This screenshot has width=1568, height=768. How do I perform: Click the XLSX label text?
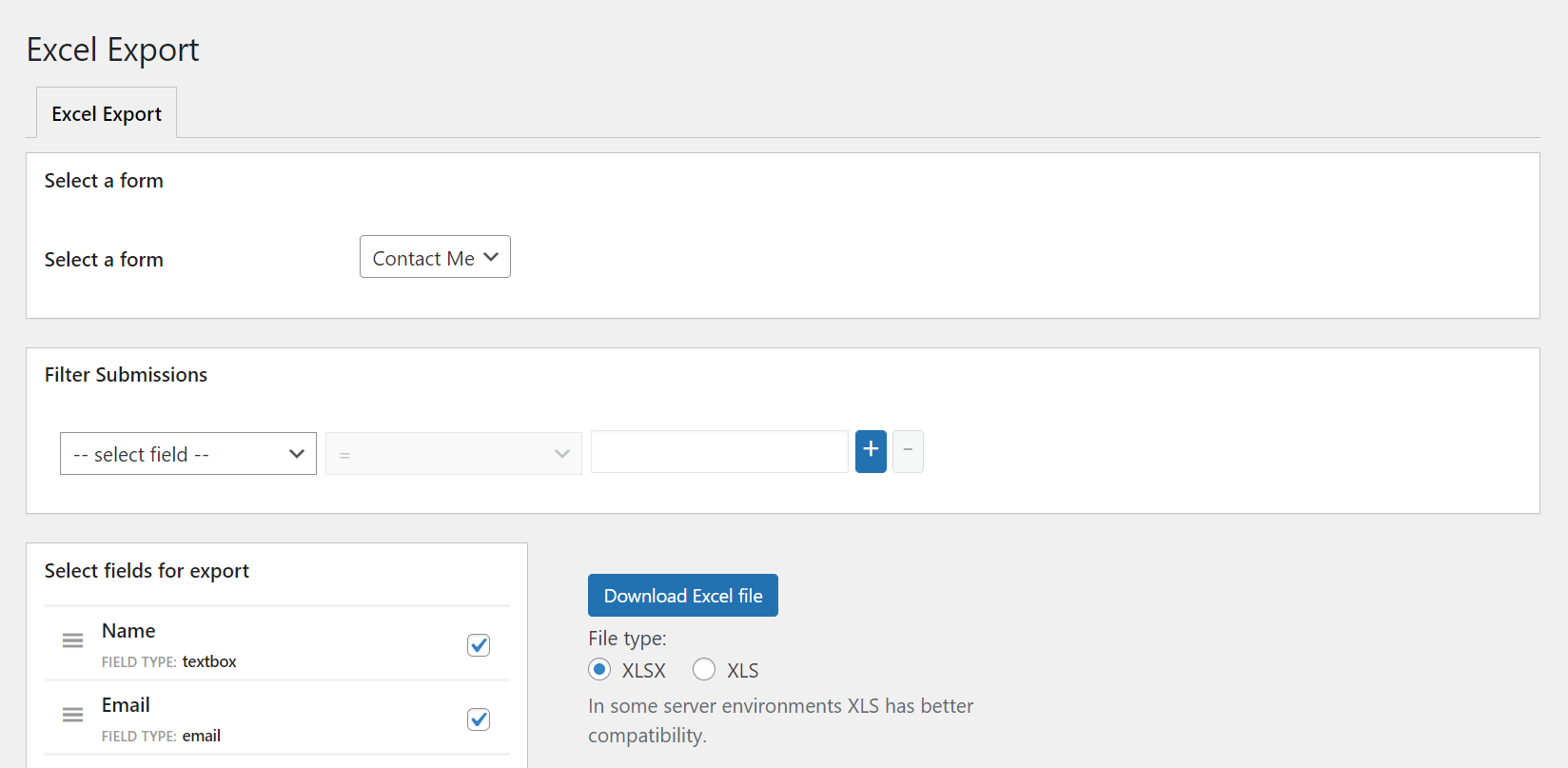pos(644,671)
